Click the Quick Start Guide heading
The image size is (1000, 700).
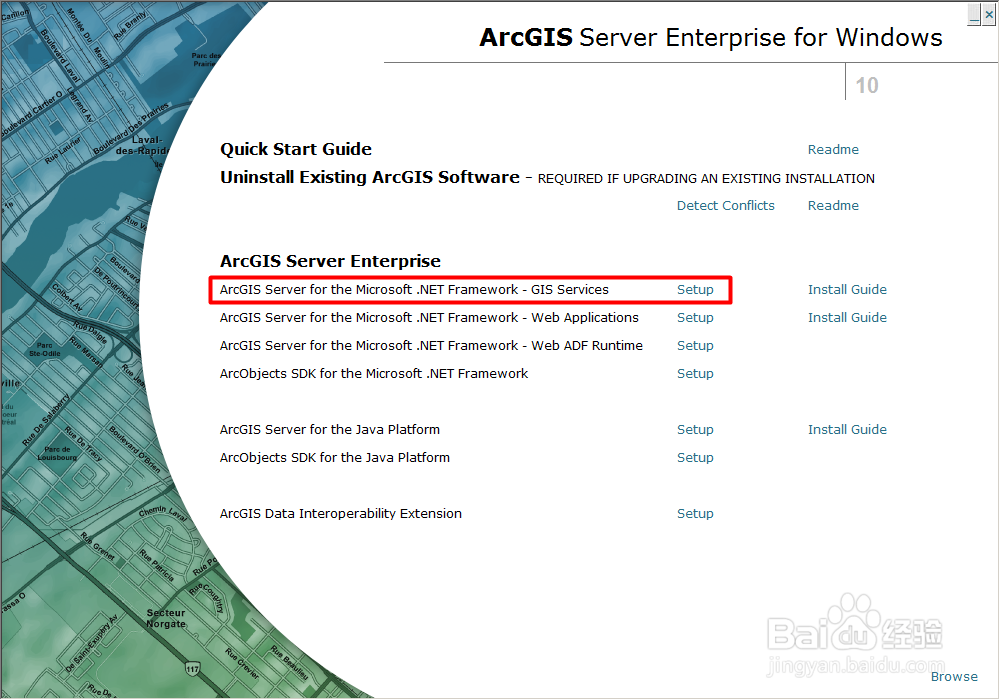click(x=296, y=150)
